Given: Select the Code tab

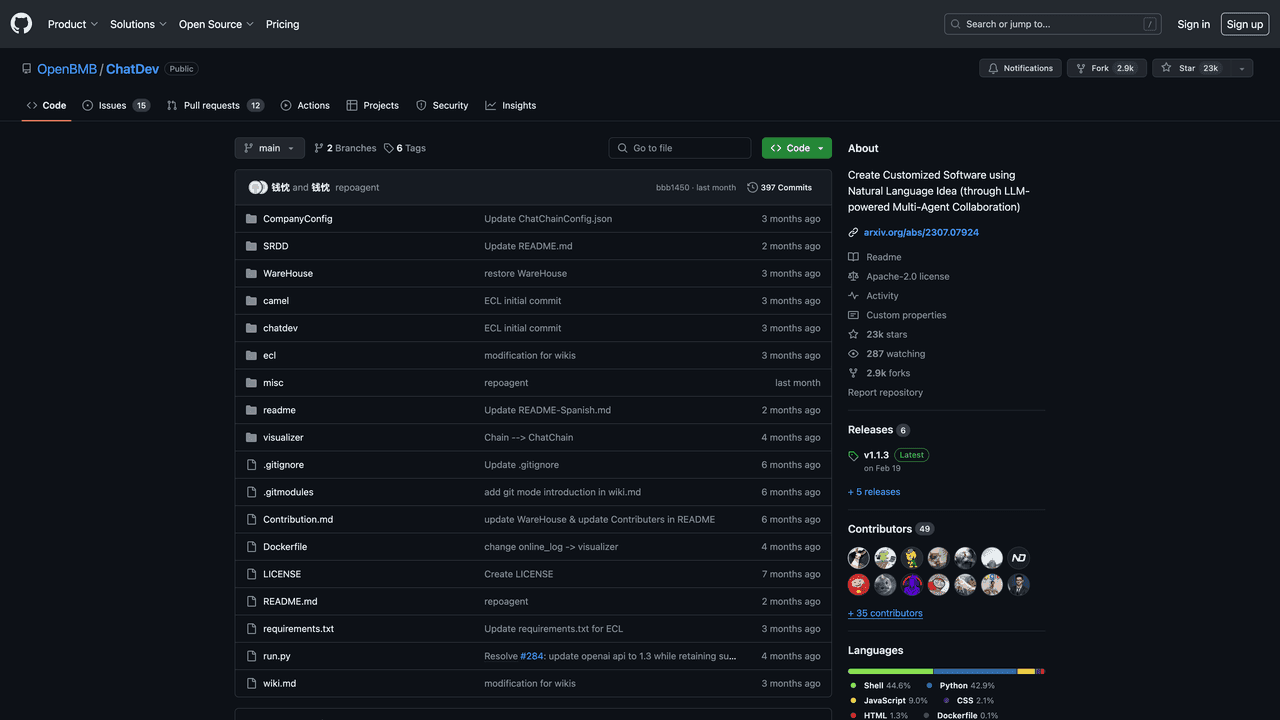Looking at the screenshot, I should point(46,105).
